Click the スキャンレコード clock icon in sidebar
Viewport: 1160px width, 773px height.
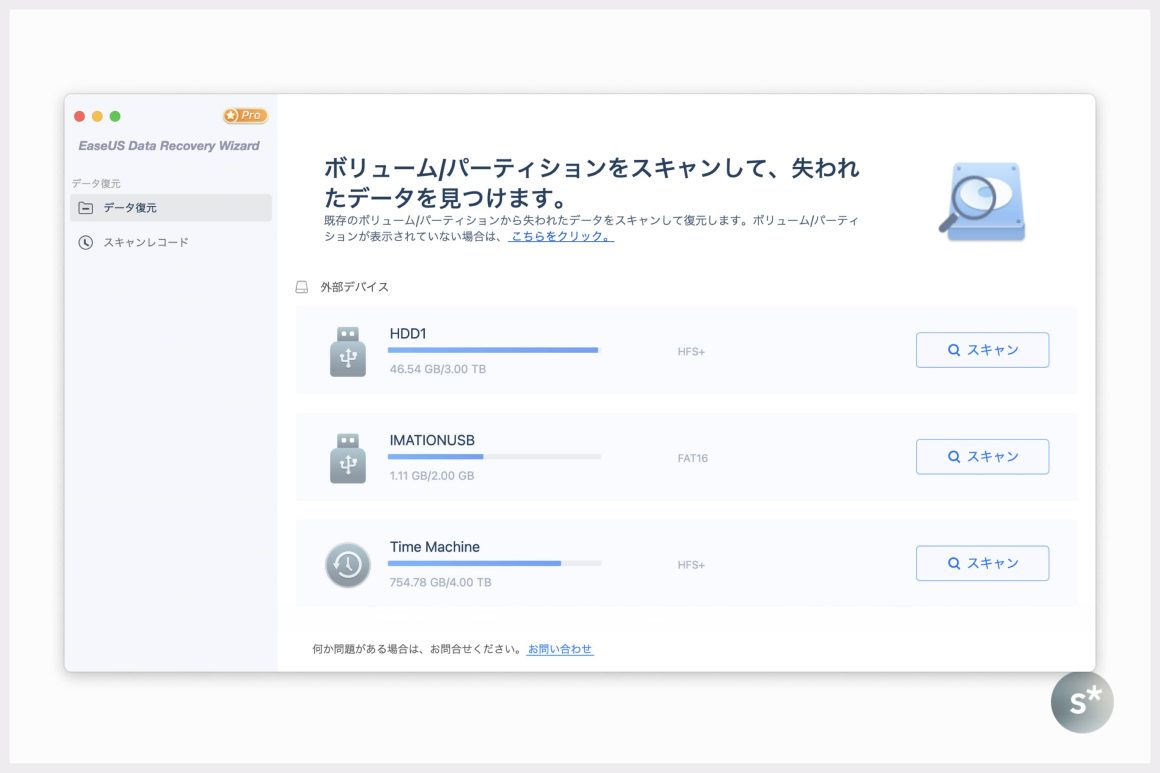[x=86, y=242]
